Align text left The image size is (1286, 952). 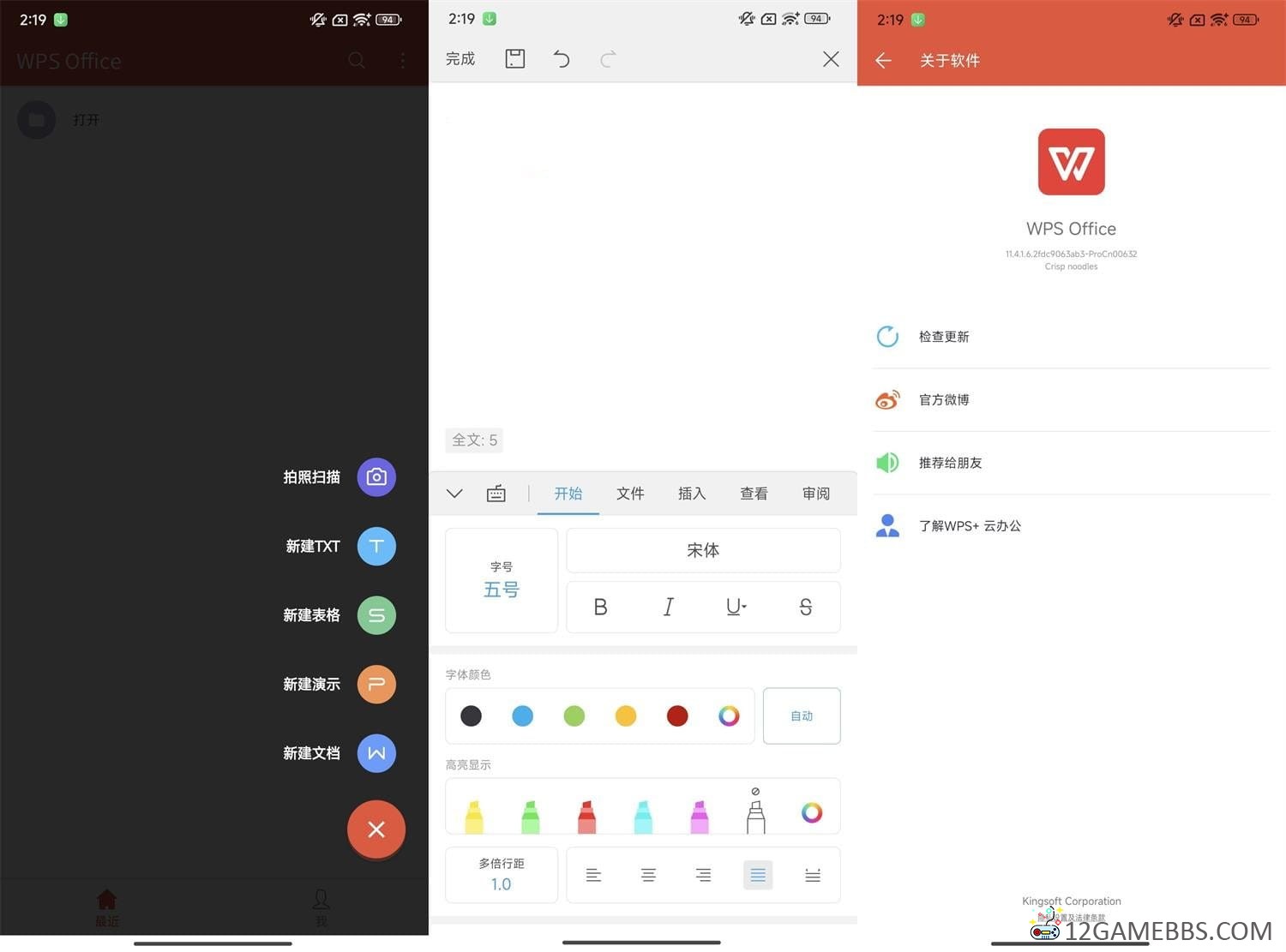click(593, 875)
